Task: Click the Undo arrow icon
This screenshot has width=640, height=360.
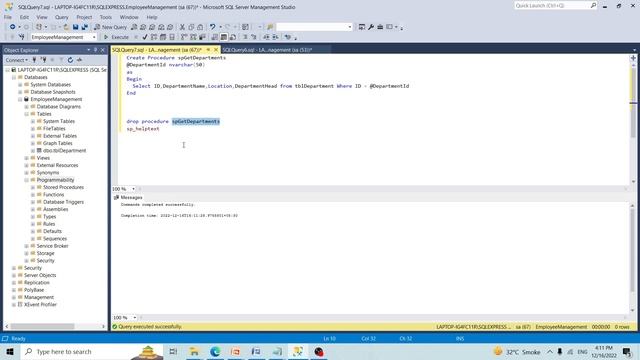Action: pyautogui.click(x=212, y=27)
